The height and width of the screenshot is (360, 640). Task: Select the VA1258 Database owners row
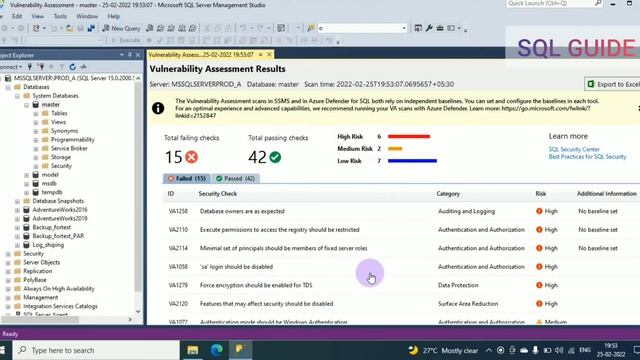pyautogui.click(x=401, y=211)
